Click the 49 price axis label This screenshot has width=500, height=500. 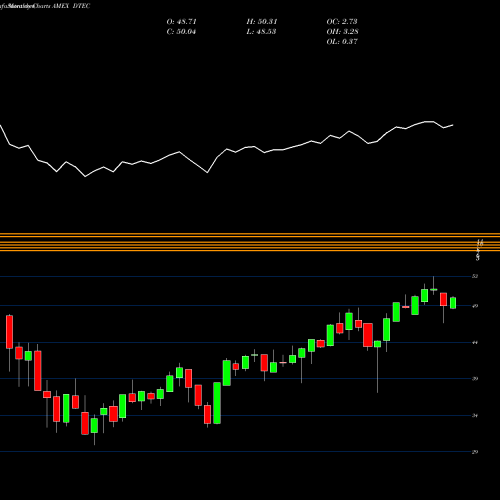click(475, 306)
